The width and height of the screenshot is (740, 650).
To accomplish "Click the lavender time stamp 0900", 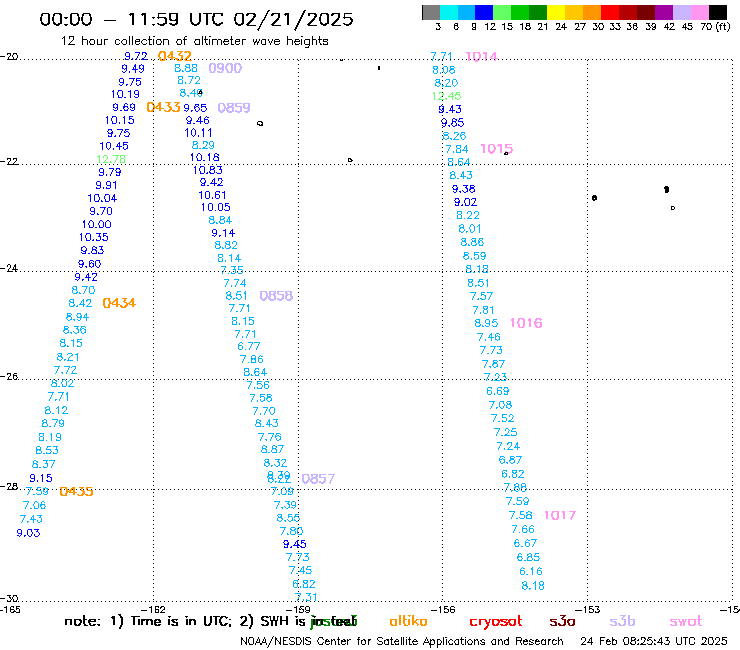I will click(x=225, y=68).
